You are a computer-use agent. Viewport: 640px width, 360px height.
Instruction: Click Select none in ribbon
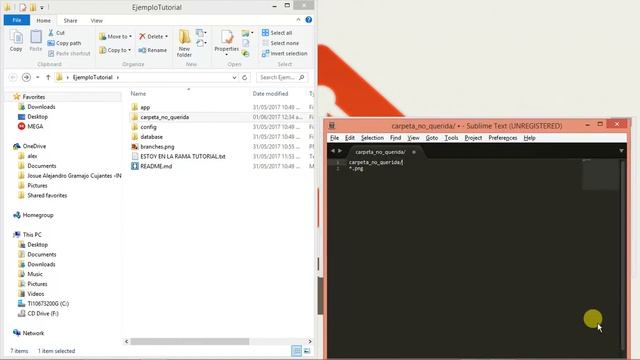click(280, 43)
